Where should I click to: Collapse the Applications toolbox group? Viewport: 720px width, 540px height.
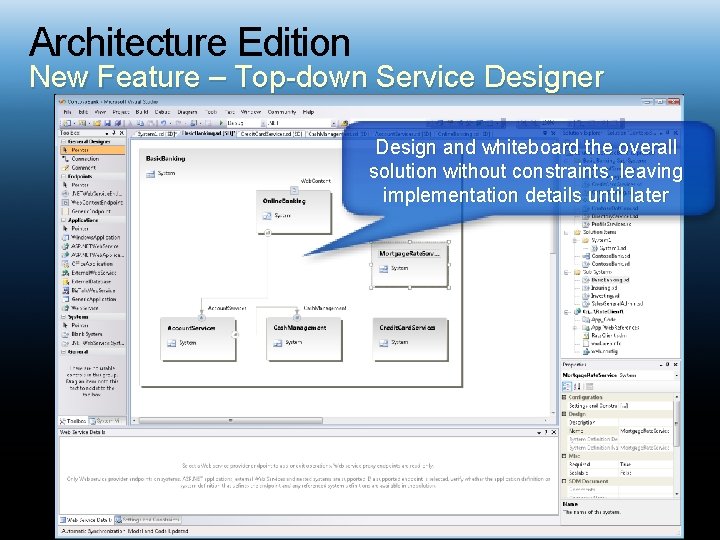pyautogui.click(x=64, y=220)
